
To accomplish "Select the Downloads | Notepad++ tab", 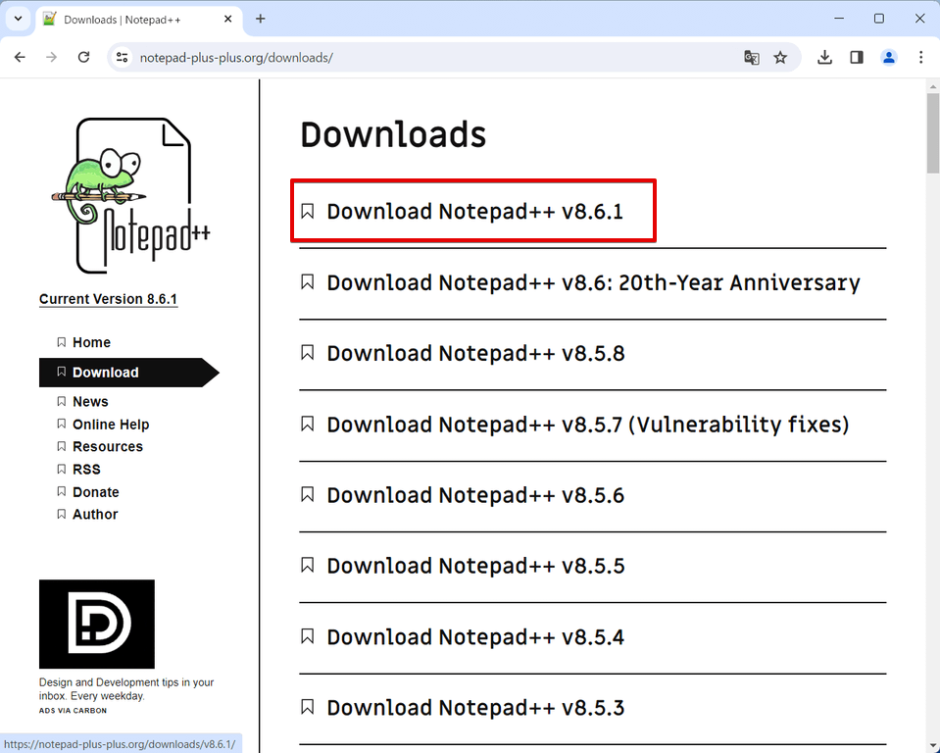I will pyautogui.click(x=139, y=20).
